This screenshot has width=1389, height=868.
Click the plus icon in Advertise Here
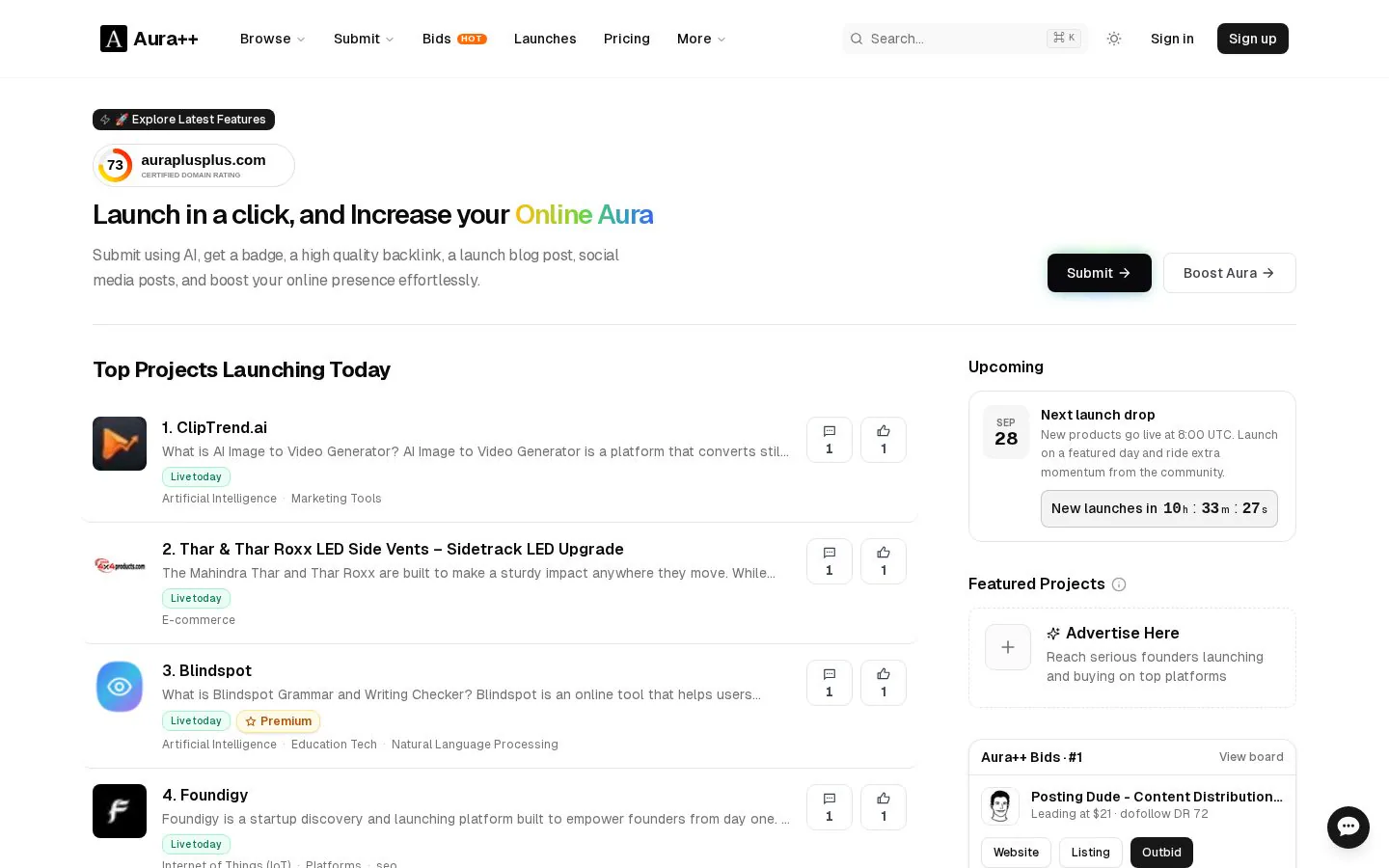1008,647
